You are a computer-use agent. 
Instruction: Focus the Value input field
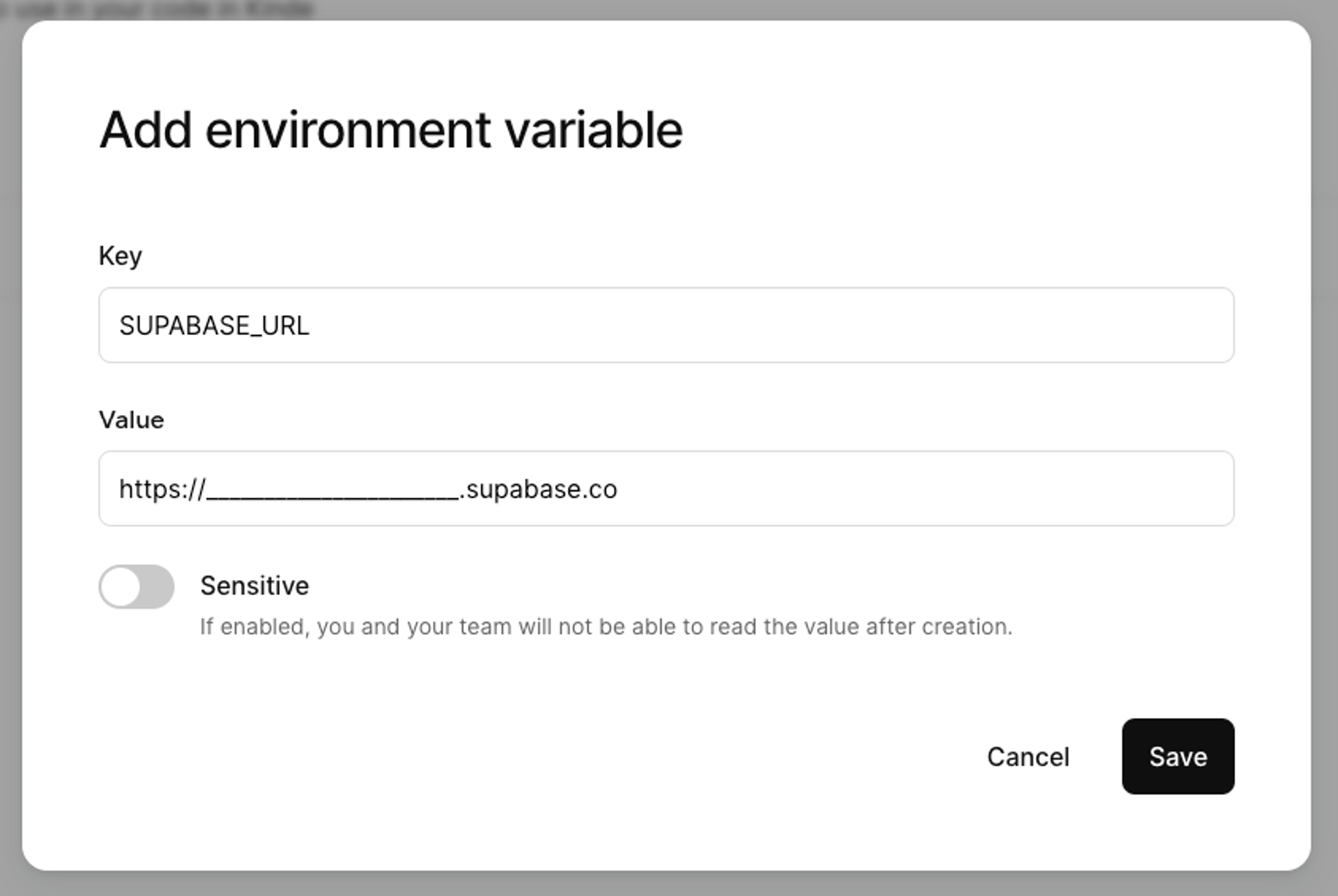tap(665, 488)
